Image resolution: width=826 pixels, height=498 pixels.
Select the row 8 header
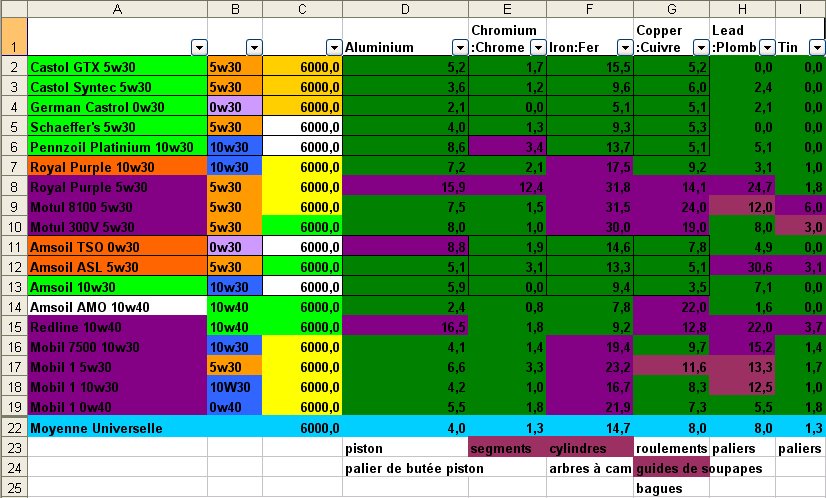[x=13, y=187]
